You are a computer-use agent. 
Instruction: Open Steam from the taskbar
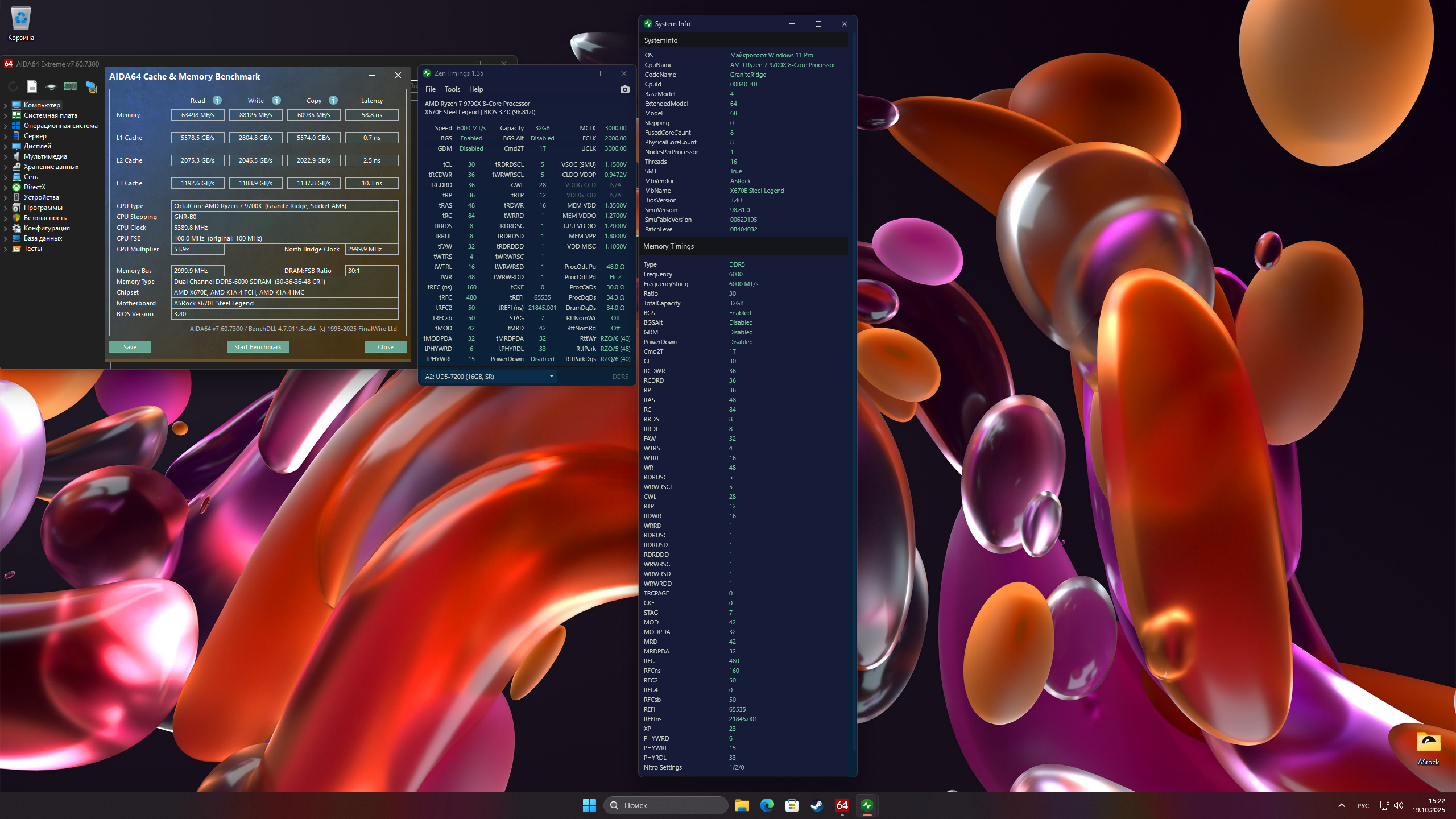point(817,805)
